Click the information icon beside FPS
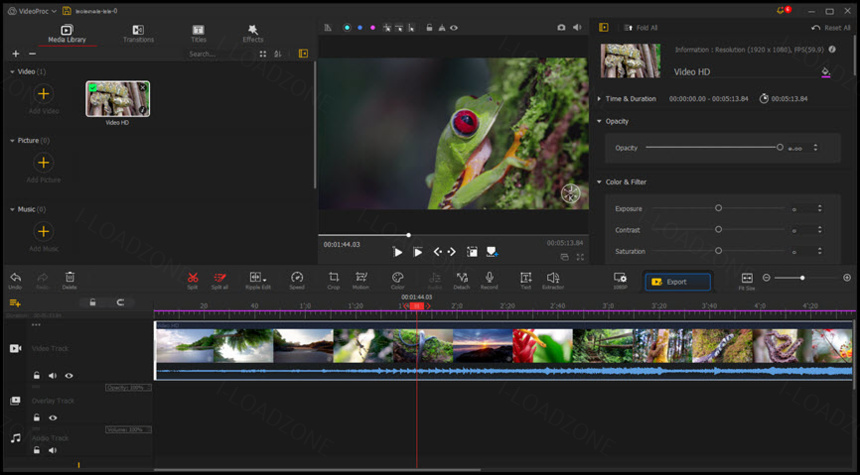 click(833, 49)
